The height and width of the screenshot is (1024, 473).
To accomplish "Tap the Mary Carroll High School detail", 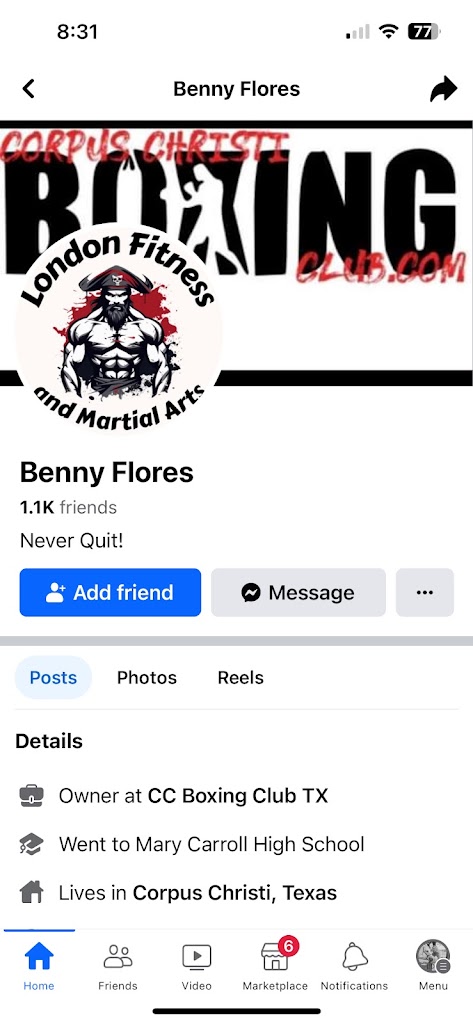I will click(x=211, y=844).
